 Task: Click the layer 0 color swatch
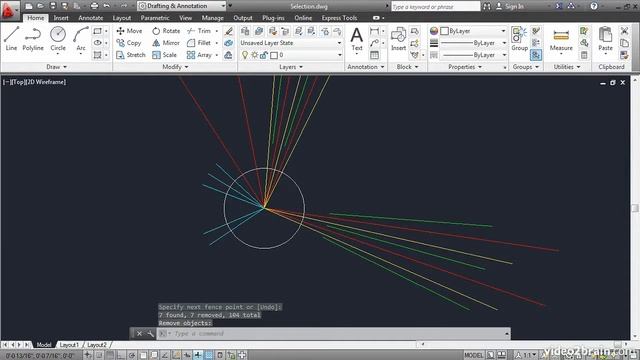(x=274, y=55)
